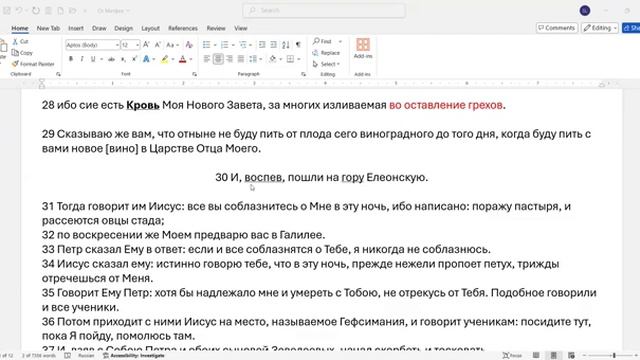Apply paragraph shading fill
Viewport: 640px width, 360px height.
point(273,59)
